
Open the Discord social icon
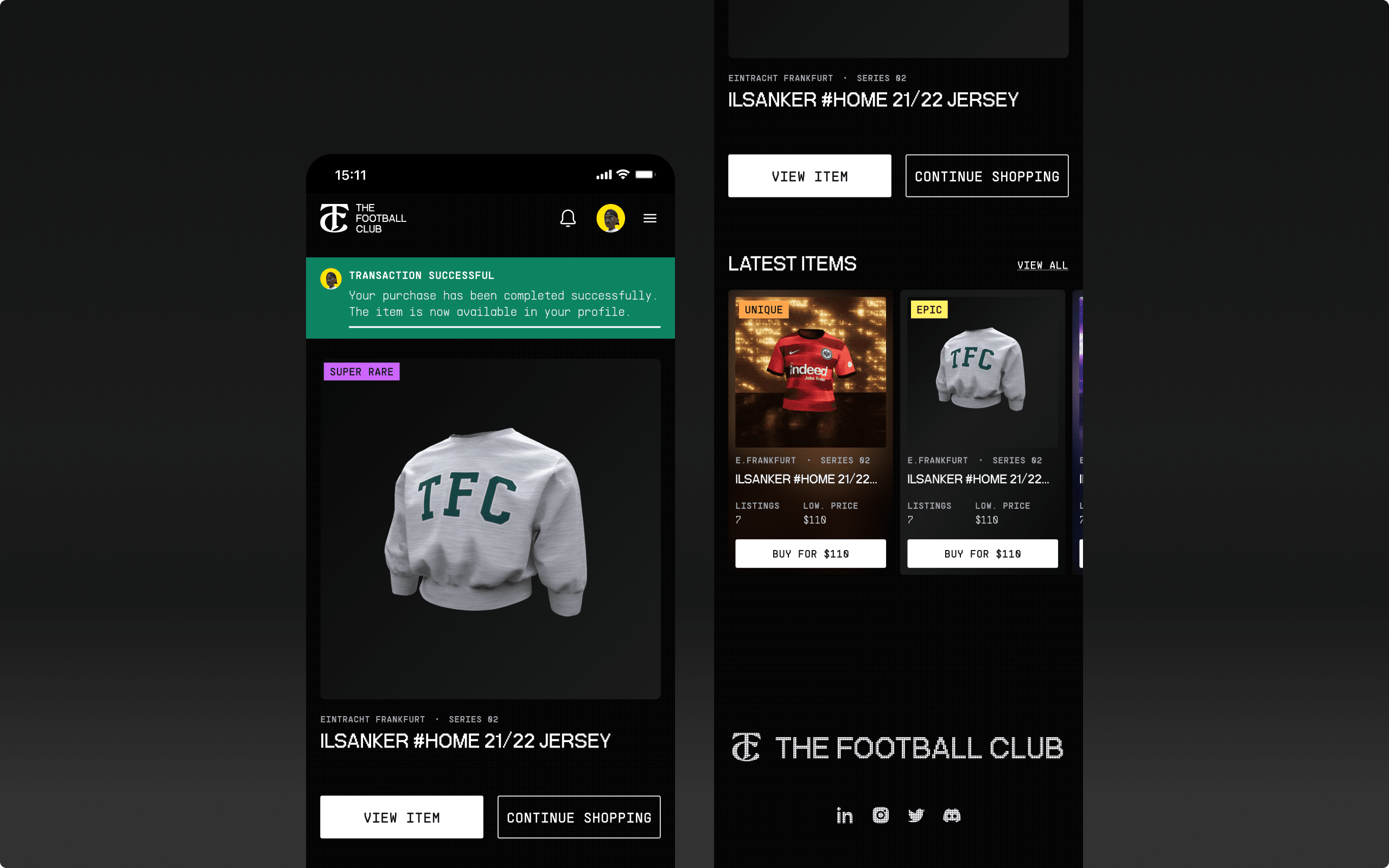(952, 816)
